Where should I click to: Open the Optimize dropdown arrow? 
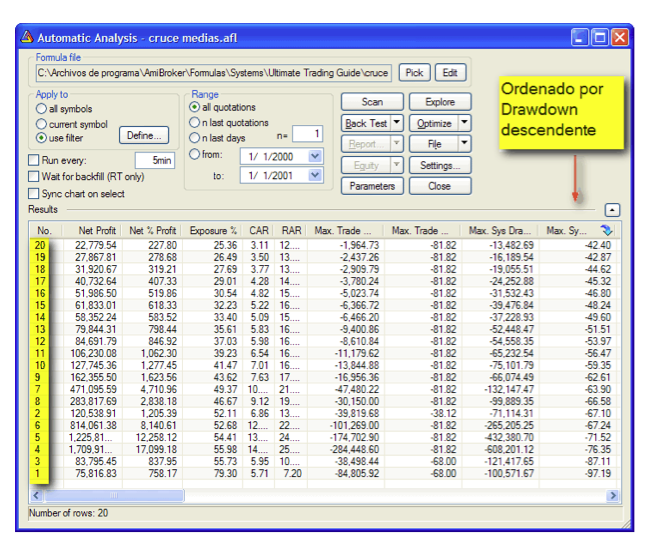pyautogui.click(x=465, y=123)
